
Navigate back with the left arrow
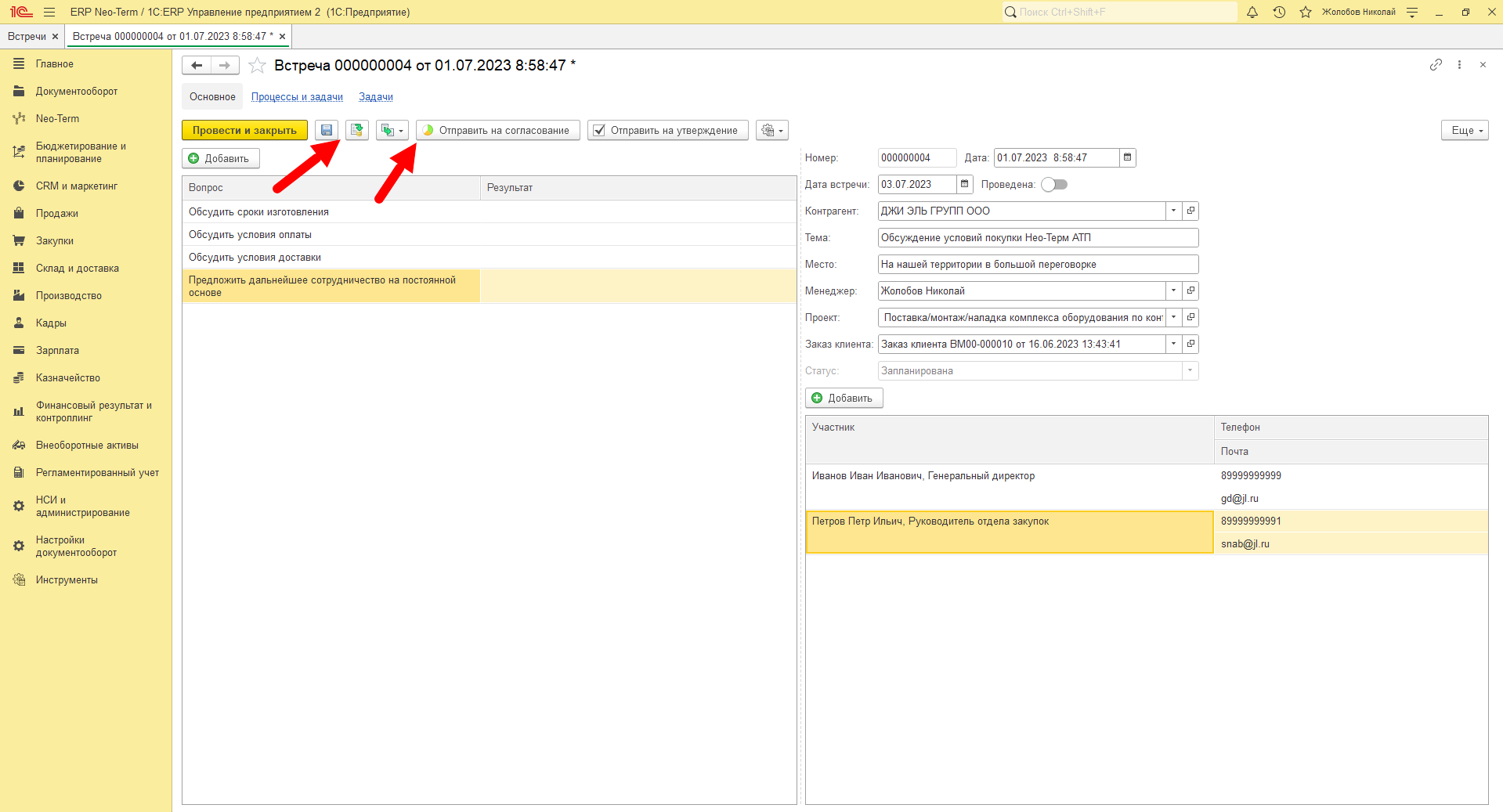(x=197, y=66)
